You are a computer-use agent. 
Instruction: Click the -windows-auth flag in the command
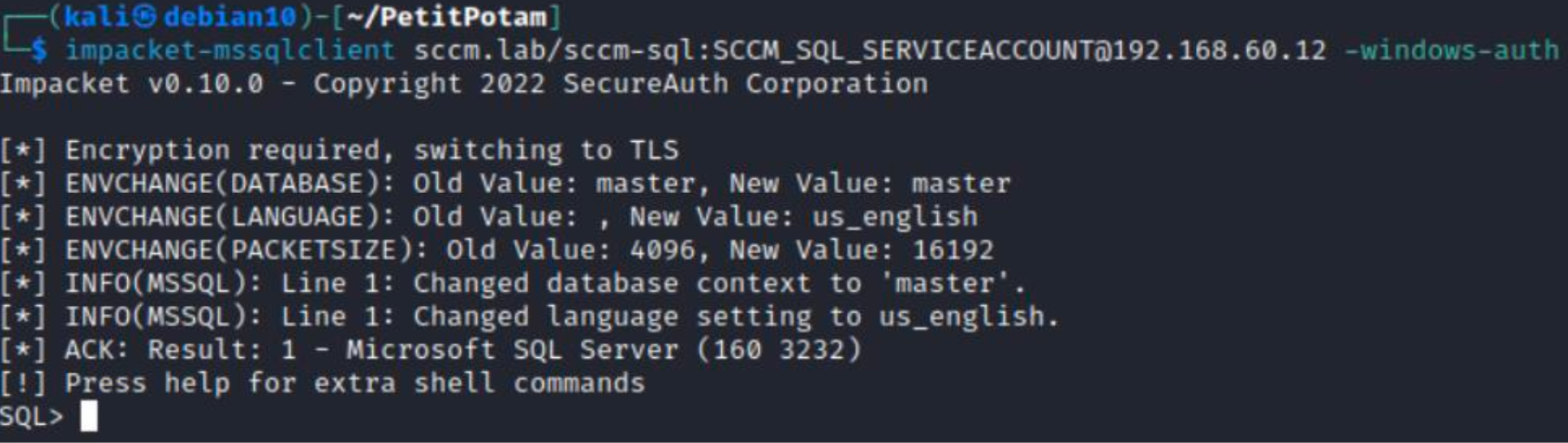click(x=1452, y=50)
